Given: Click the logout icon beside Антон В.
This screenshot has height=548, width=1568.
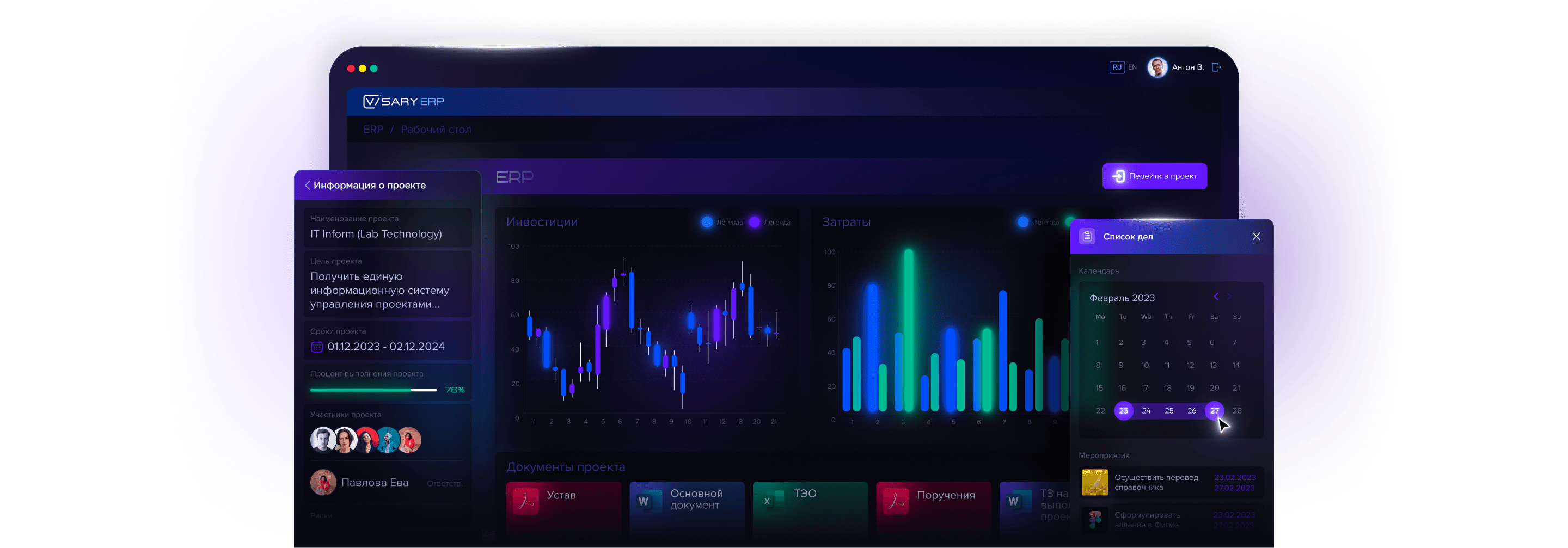Looking at the screenshot, I should click(x=1216, y=67).
